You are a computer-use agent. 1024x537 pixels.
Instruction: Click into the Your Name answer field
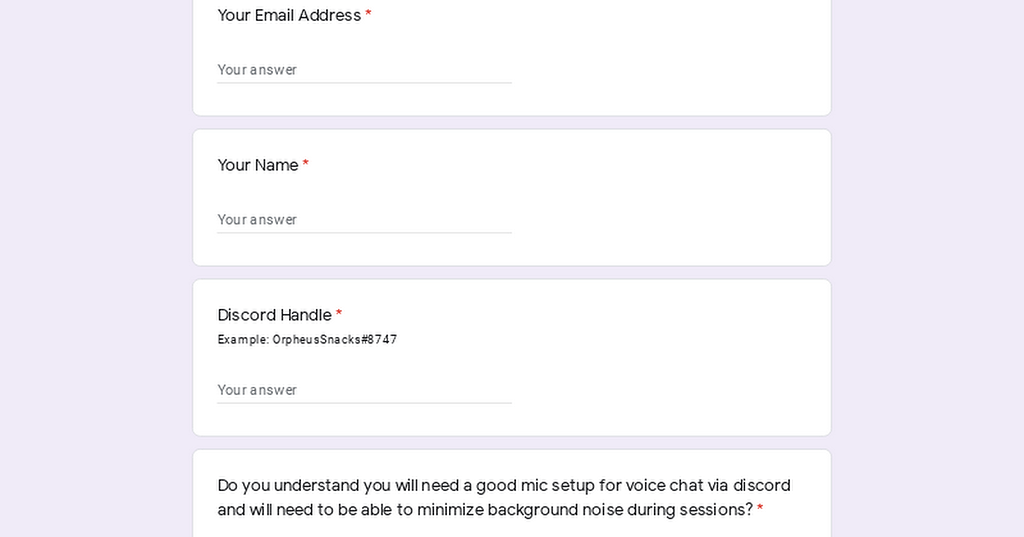click(x=364, y=220)
